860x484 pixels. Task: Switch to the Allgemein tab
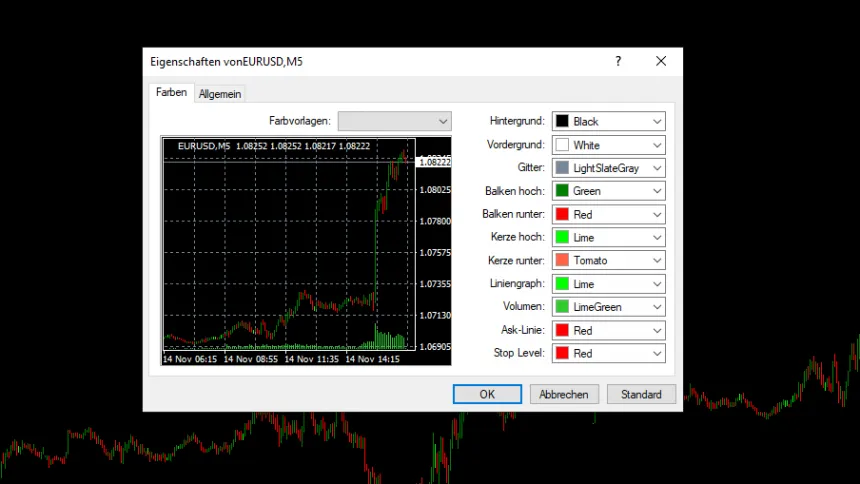pos(220,94)
